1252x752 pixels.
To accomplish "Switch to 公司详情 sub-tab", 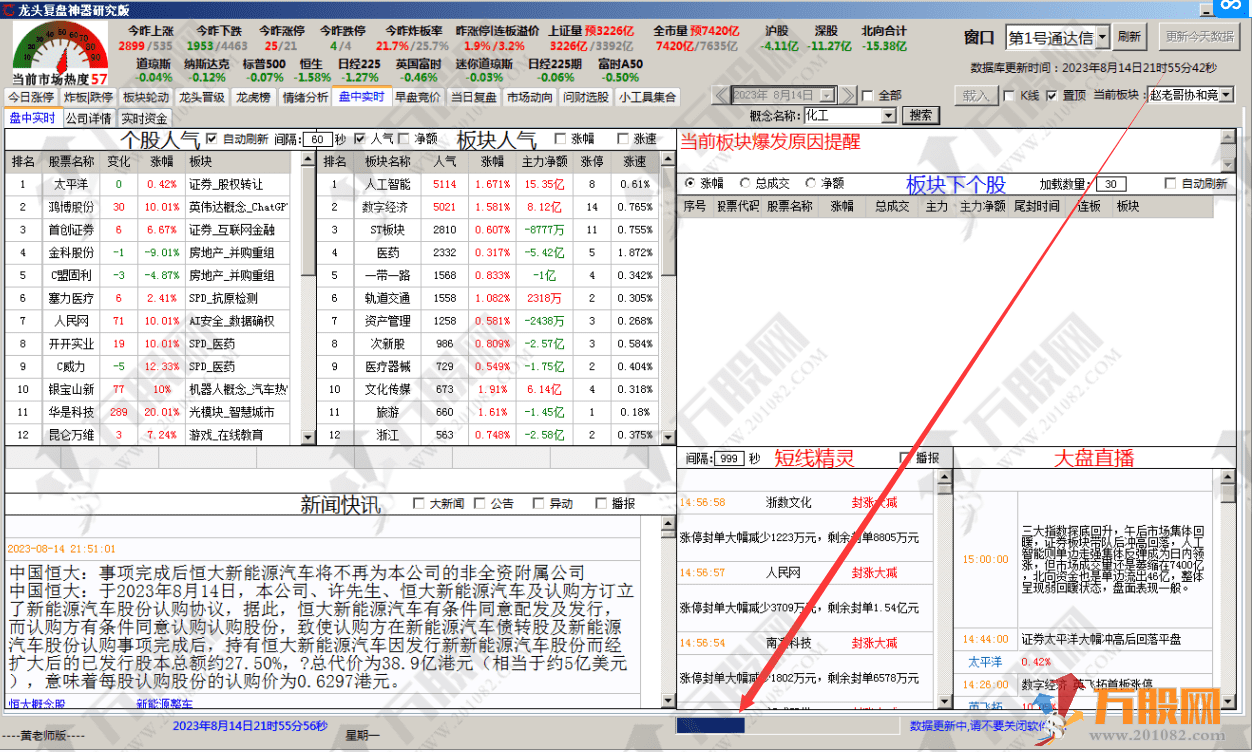I will (x=89, y=118).
